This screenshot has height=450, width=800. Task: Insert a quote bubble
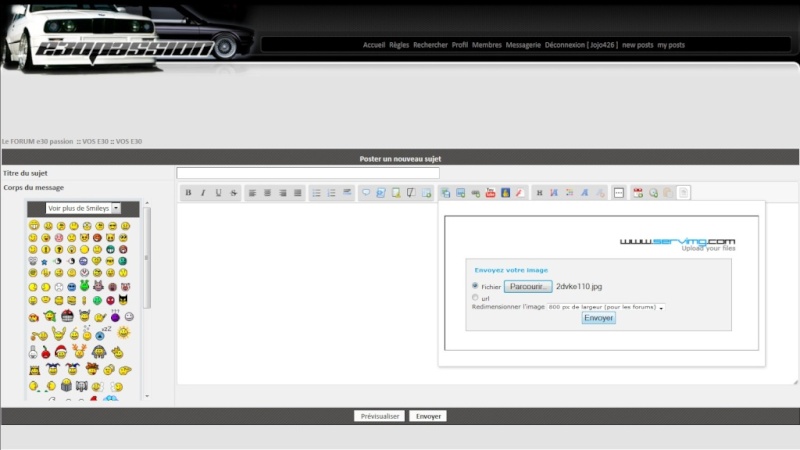[366, 192]
